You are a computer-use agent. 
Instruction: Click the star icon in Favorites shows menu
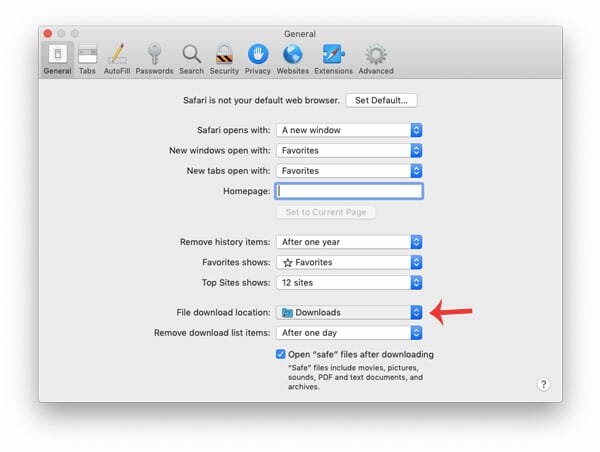pyautogui.click(x=288, y=263)
